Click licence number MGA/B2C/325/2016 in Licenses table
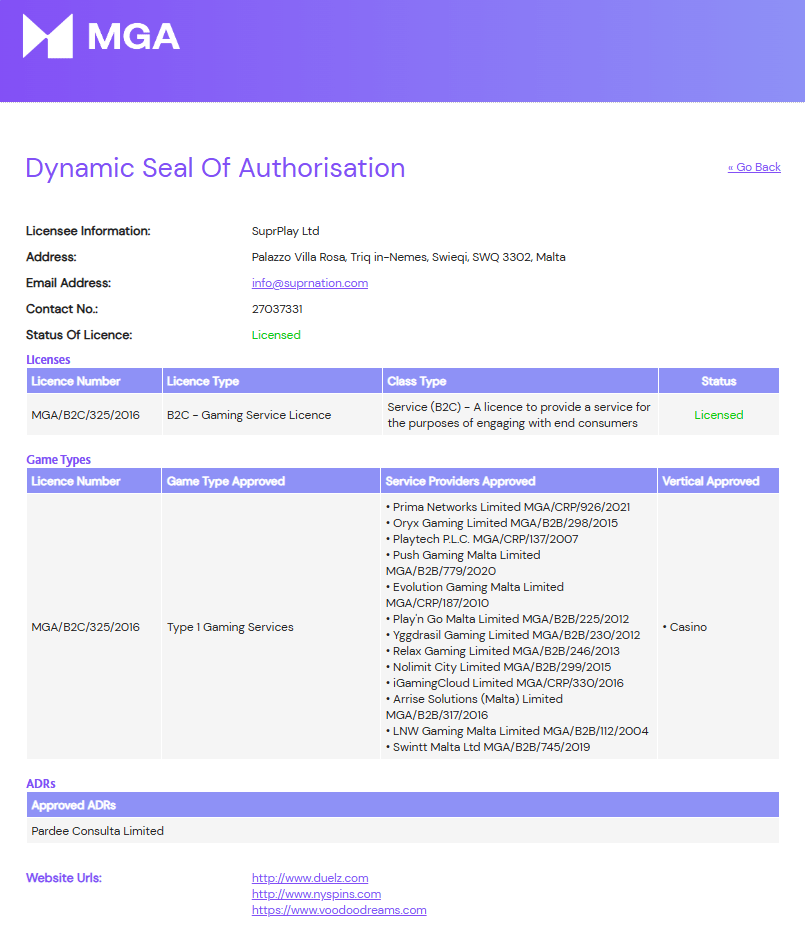This screenshot has height=926, width=805. [86, 415]
